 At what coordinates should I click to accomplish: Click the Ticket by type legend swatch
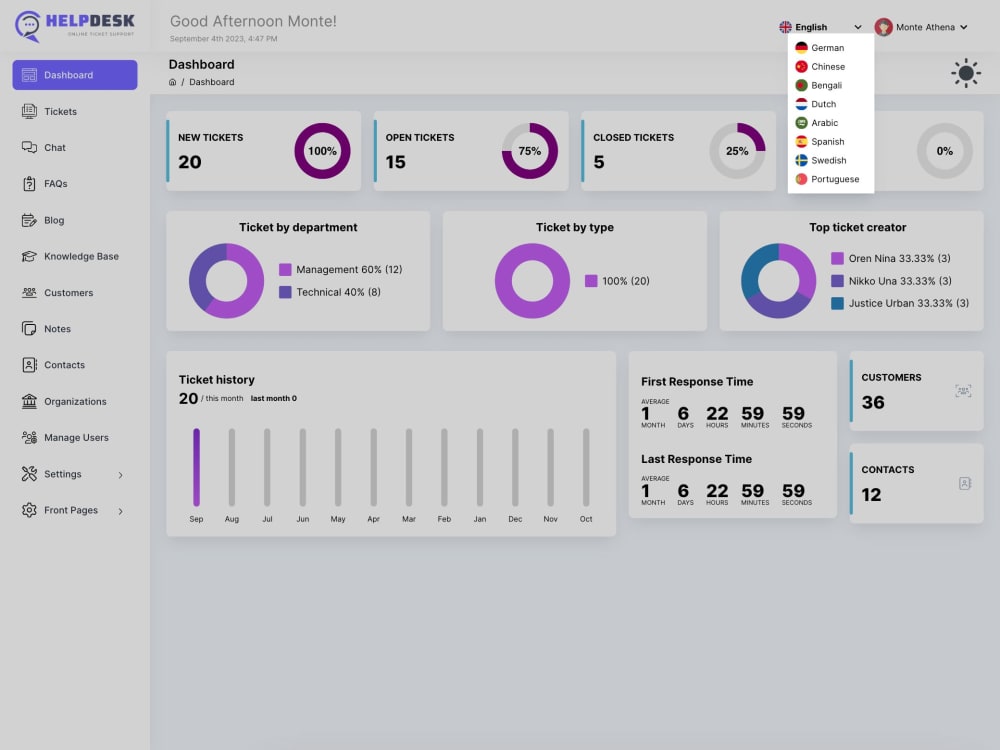[591, 281]
